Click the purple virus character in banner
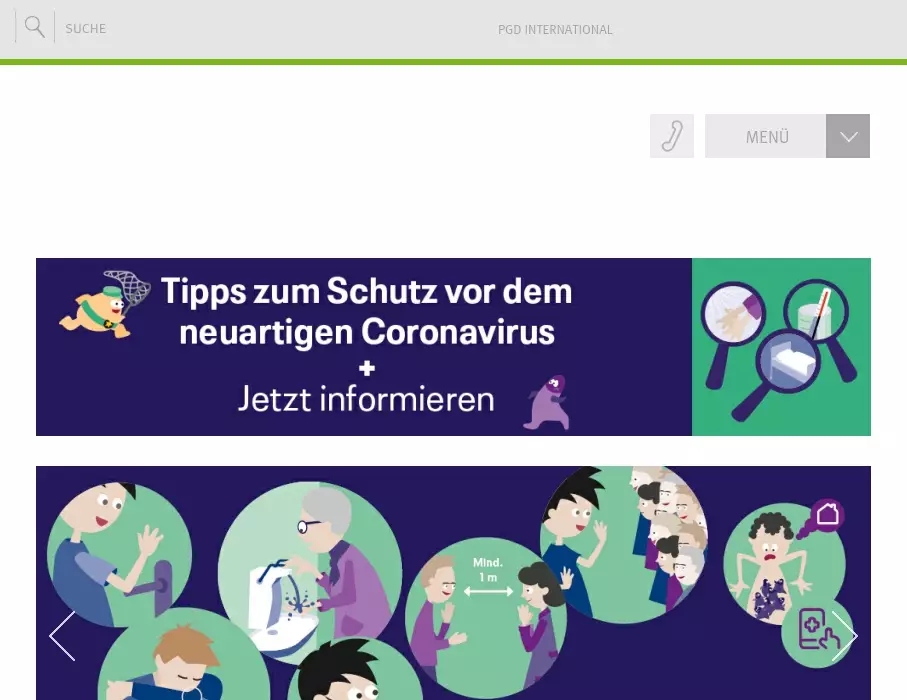Screen dimensions: 907x700 point(547,403)
